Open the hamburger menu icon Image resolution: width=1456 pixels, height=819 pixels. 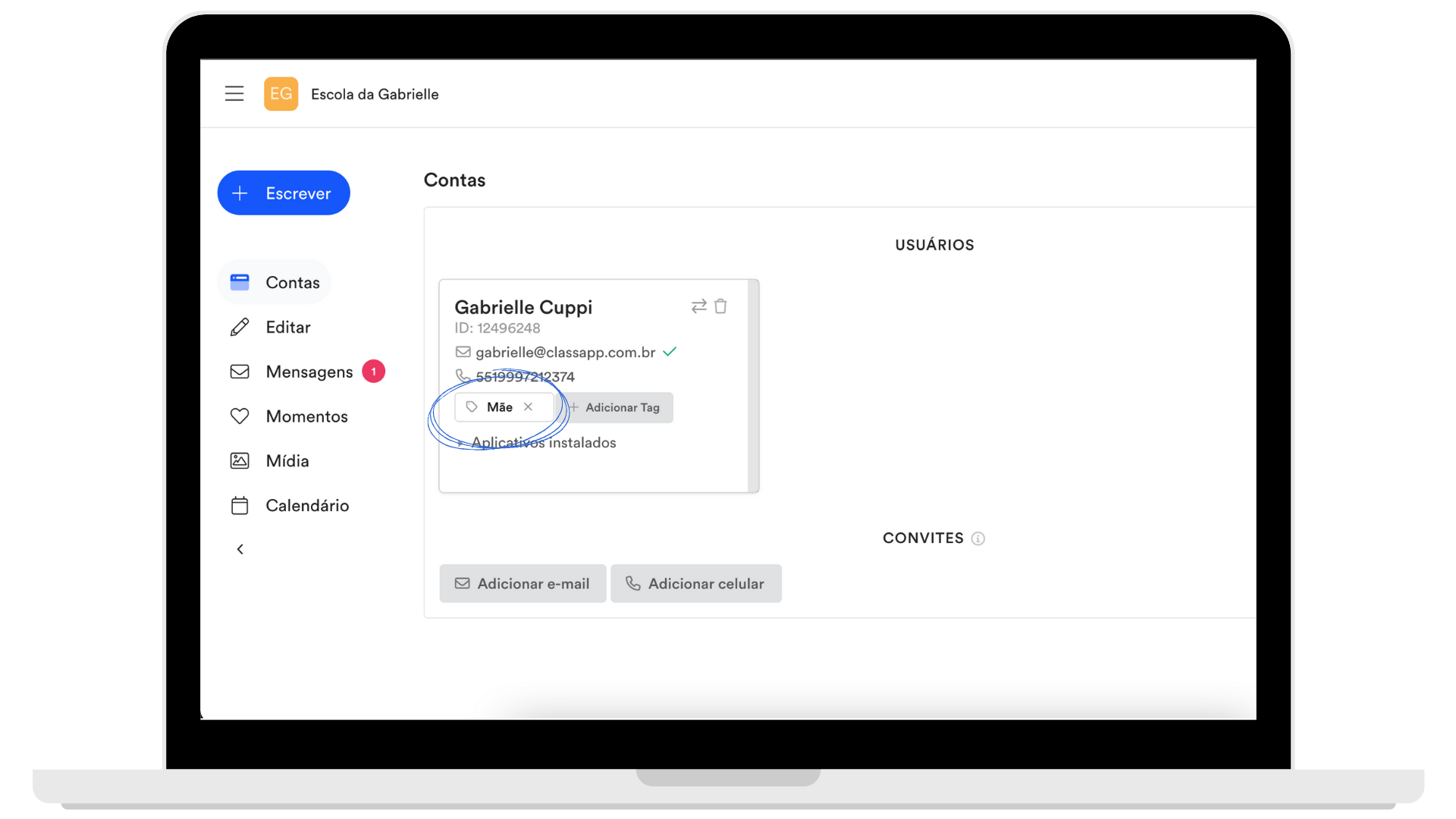pyautogui.click(x=234, y=94)
